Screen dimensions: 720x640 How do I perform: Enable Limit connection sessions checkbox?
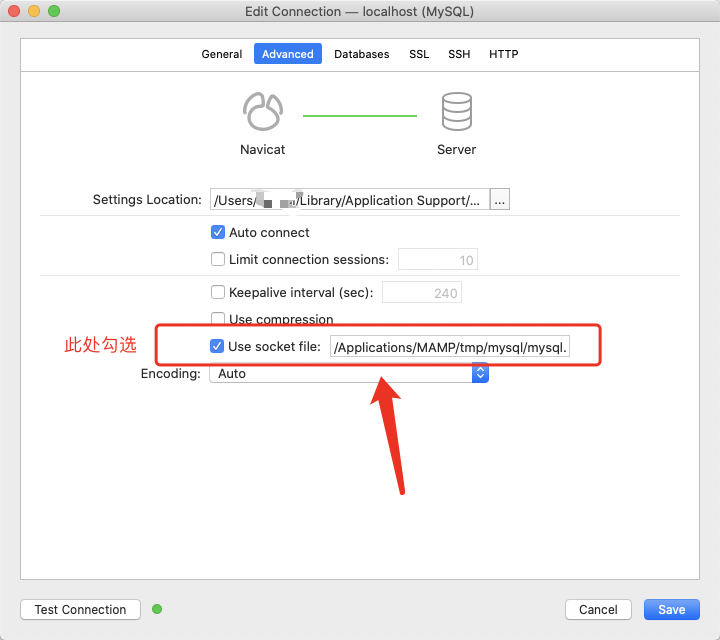pos(218,259)
